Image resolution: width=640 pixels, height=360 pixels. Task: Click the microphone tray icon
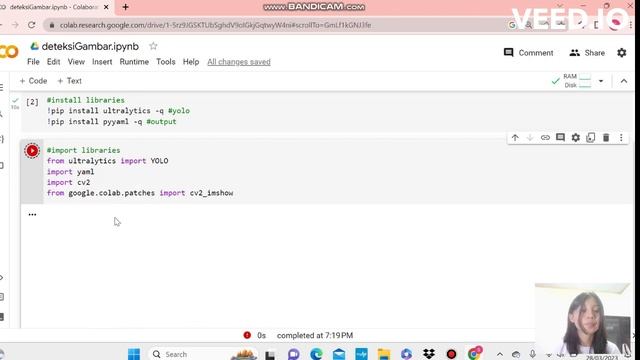[533, 354]
